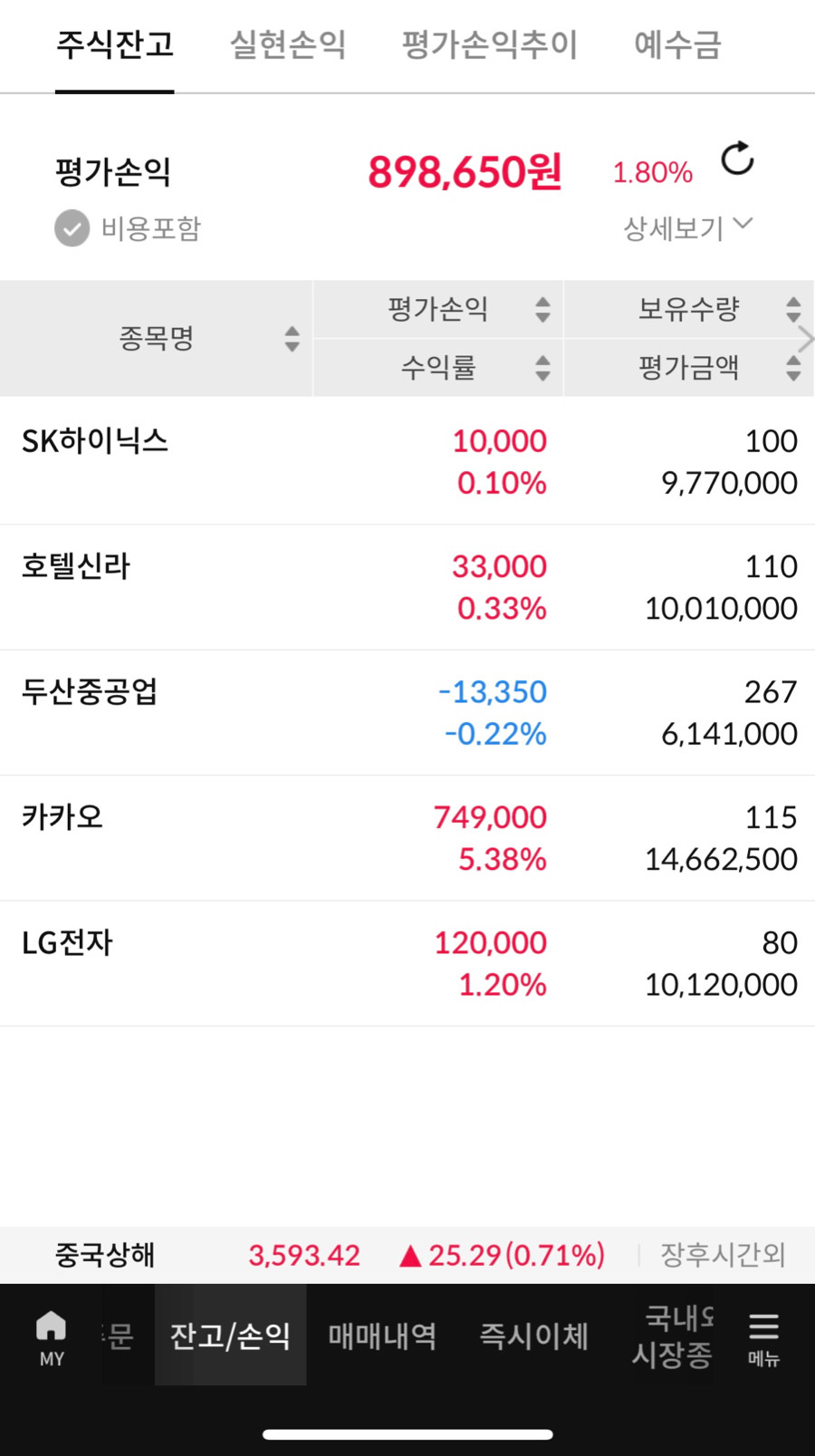815x1456 pixels.
Task: Go to 매매내역 in bottom bar
Action: [382, 1335]
